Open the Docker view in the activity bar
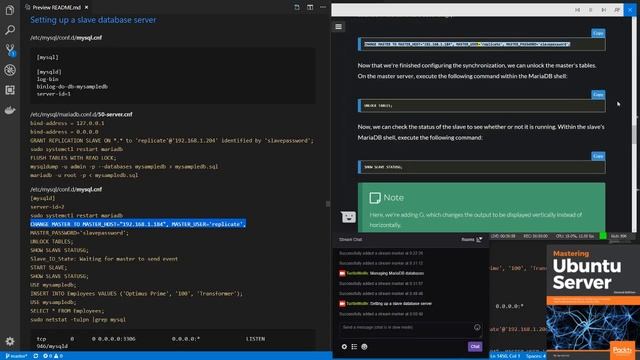The image size is (640, 360). pyautogui.click(x=10, y=110)
